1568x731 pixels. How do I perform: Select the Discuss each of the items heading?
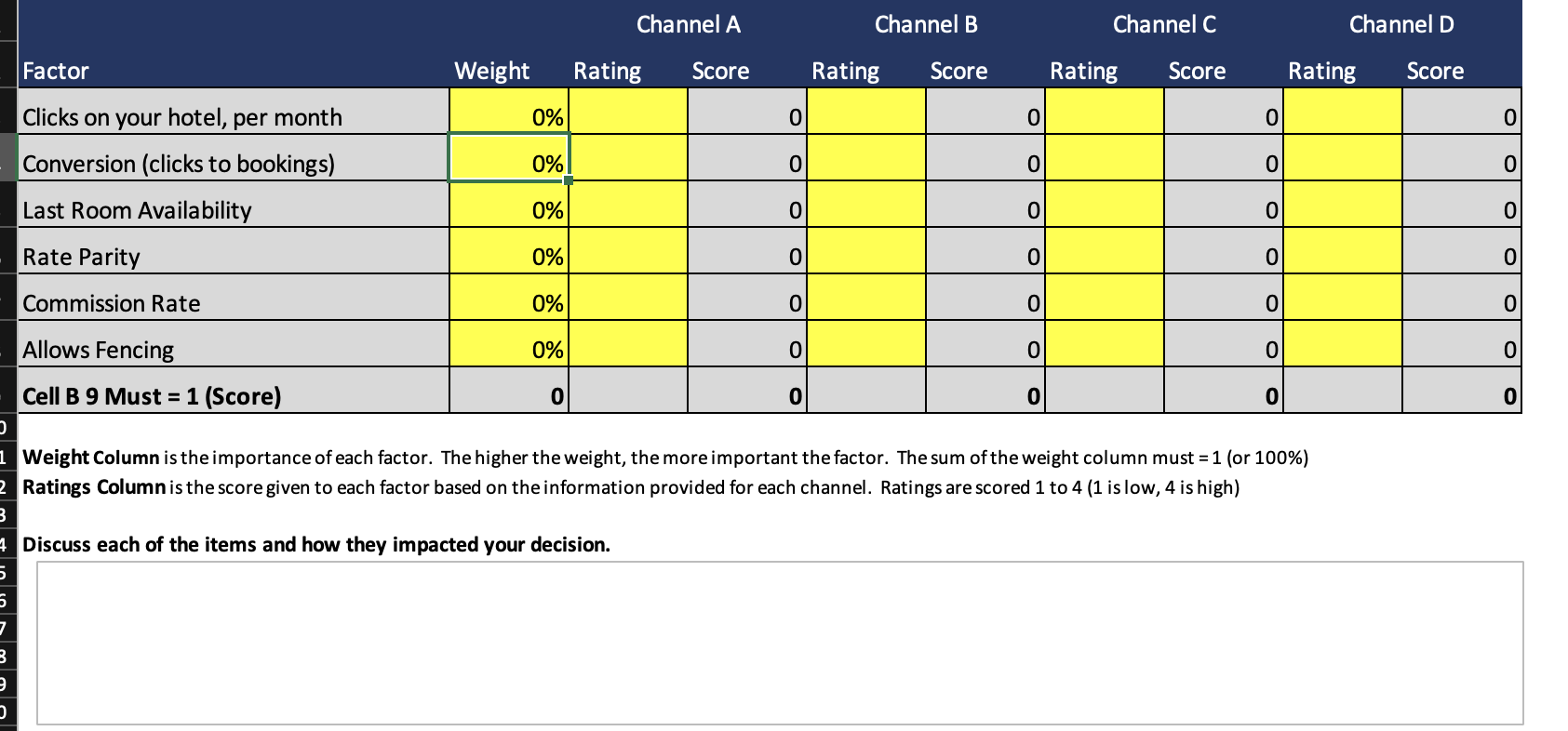click(316, 544)
